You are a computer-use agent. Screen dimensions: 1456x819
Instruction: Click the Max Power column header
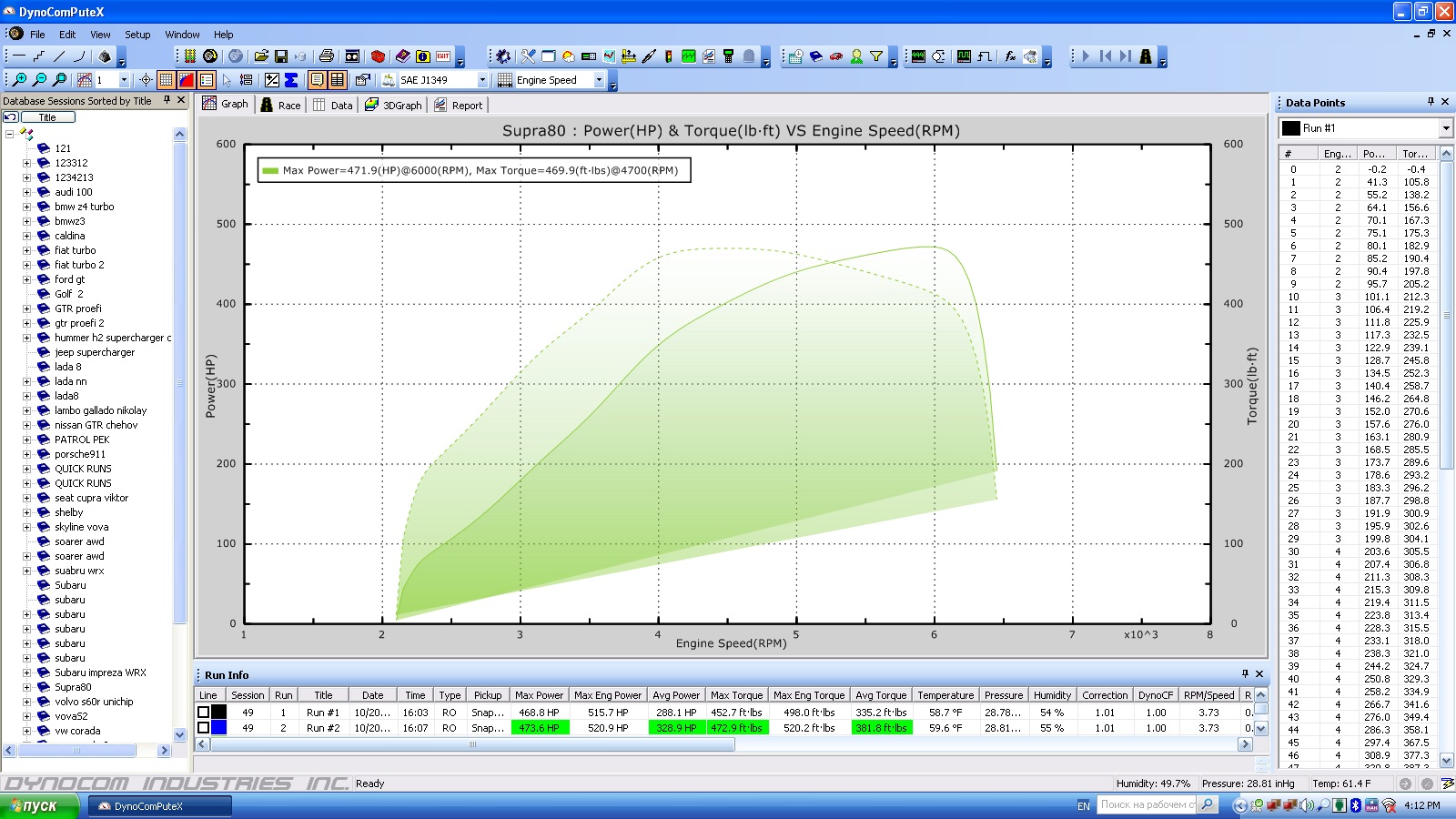tap(539, 695)
